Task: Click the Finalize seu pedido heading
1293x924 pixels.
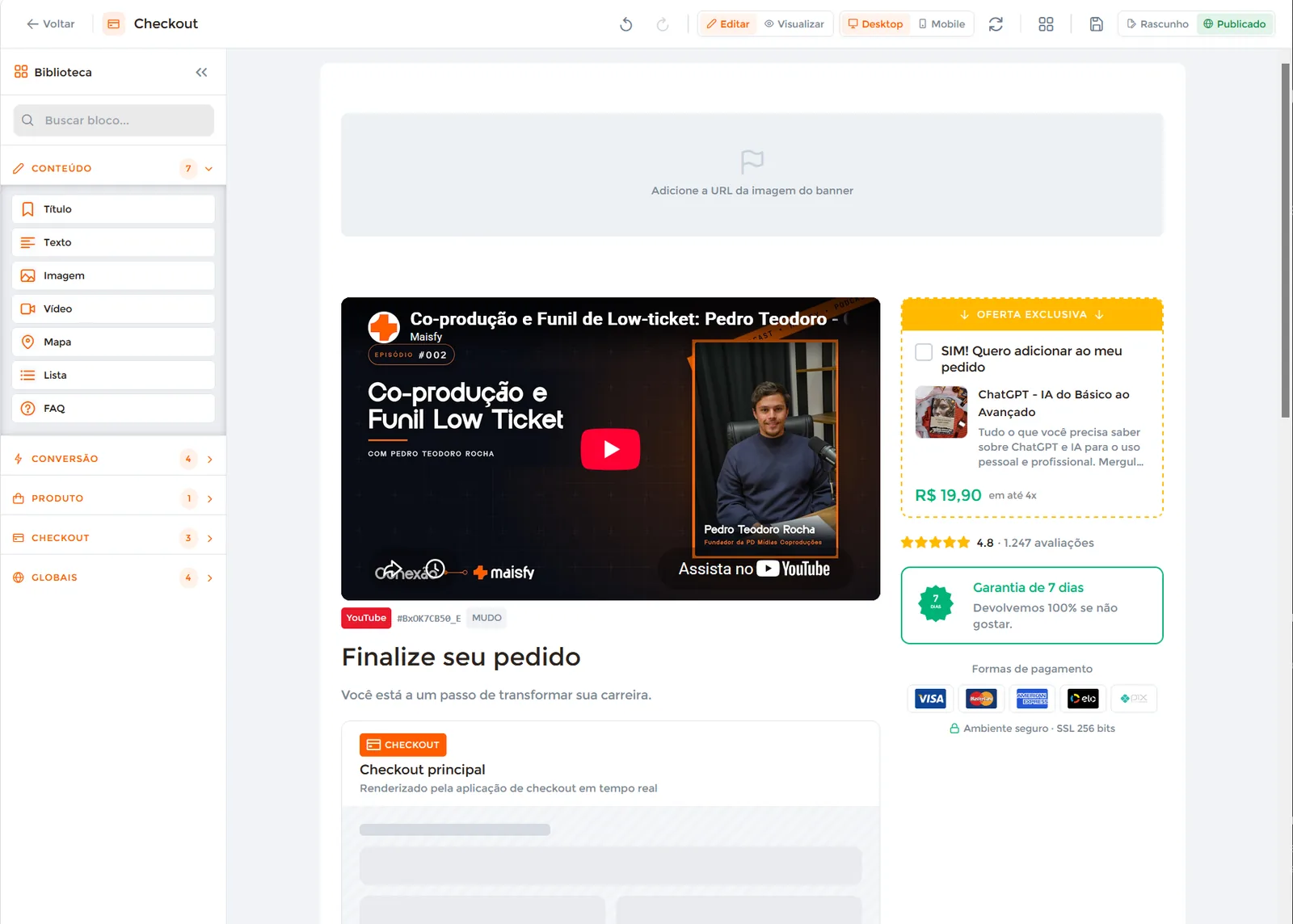Action: coord(461,657)
